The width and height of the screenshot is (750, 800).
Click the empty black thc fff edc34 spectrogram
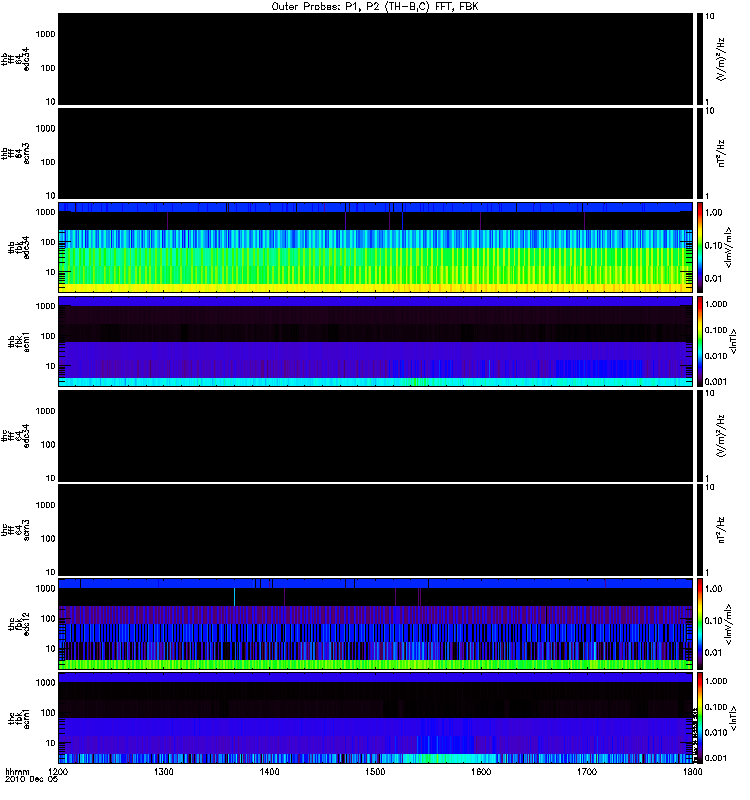pos(375,436)
